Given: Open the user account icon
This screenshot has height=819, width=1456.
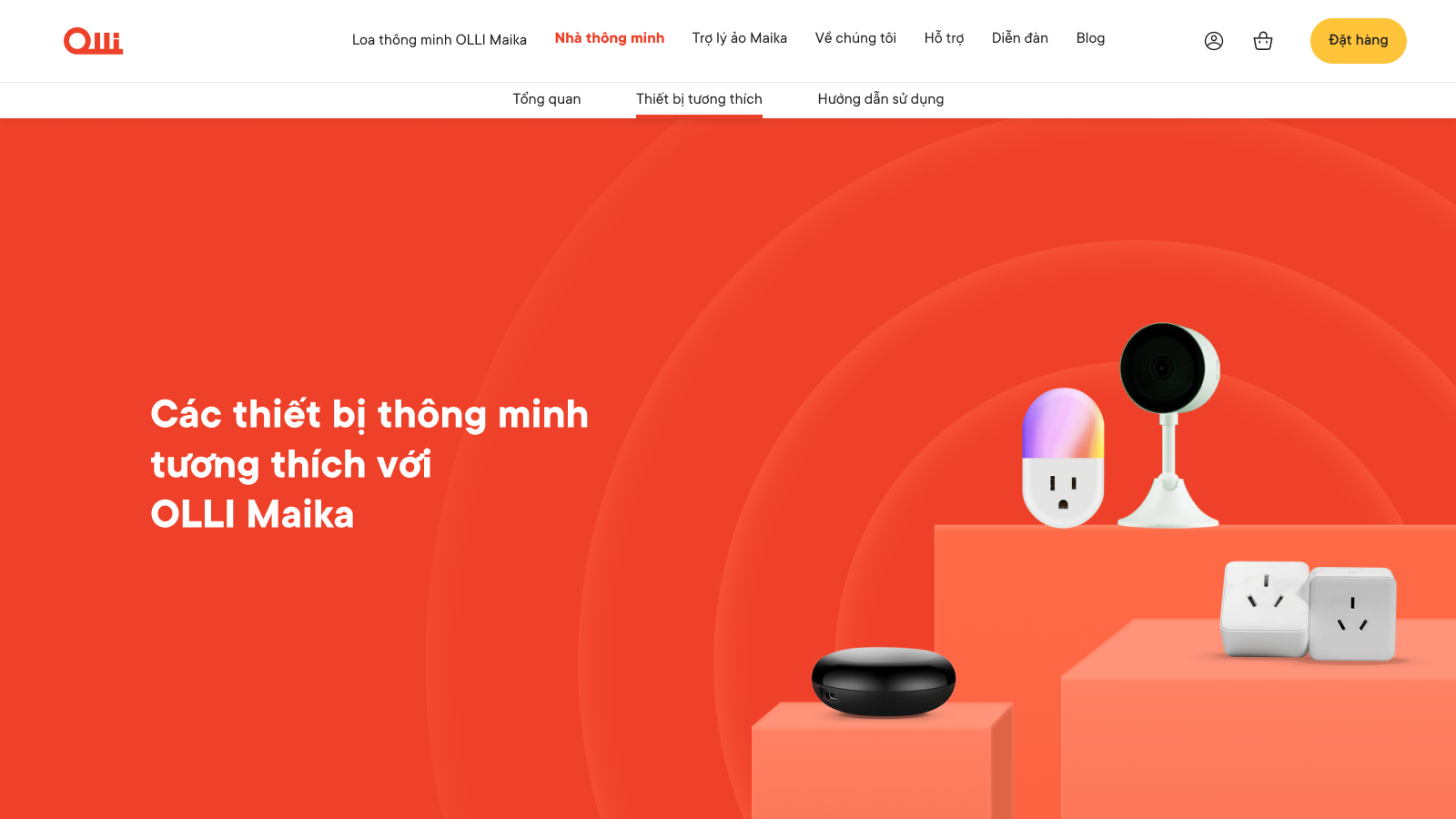Looking at the screenshot, I should [1214, 41].
